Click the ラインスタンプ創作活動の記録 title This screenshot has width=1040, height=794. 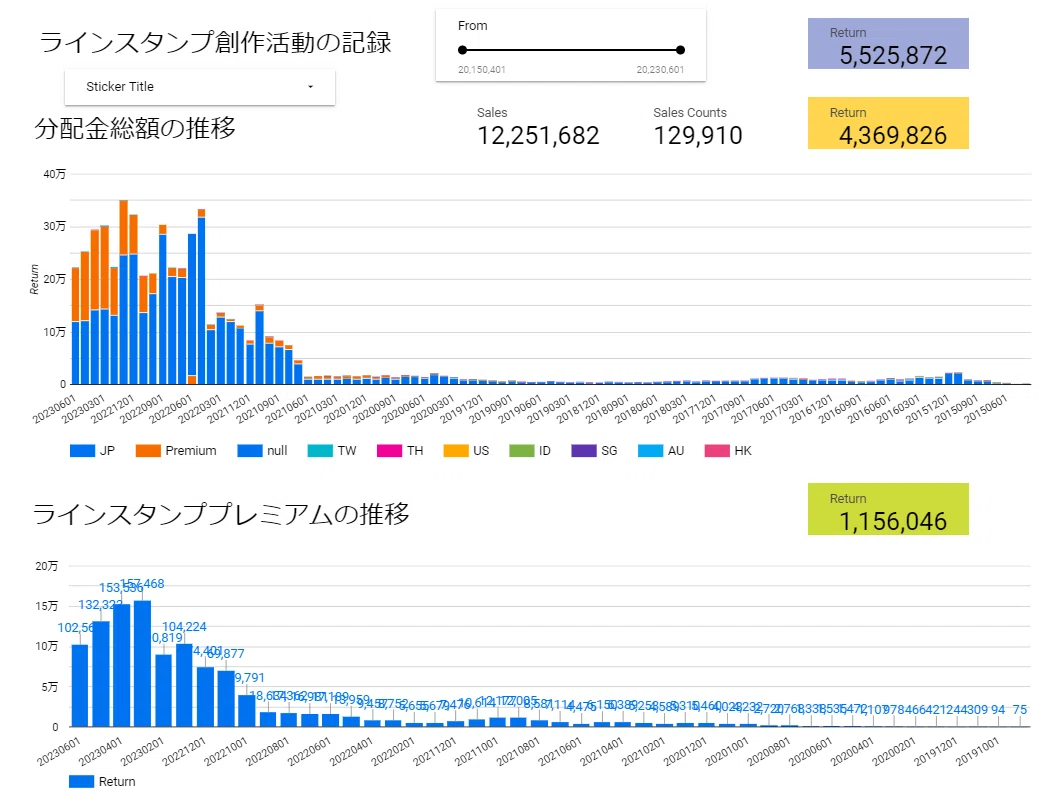(216, 42)
